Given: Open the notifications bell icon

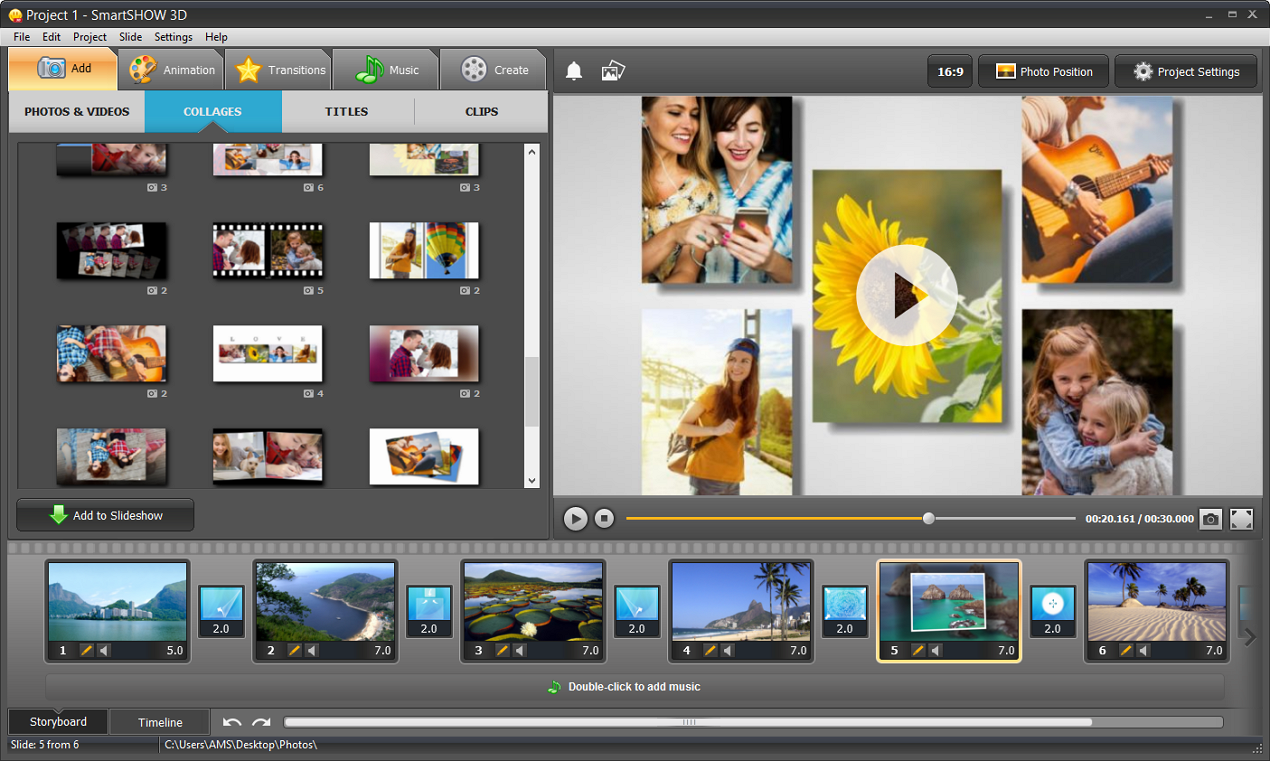Looking at the screenshot, I should click(x=573, y=70).
